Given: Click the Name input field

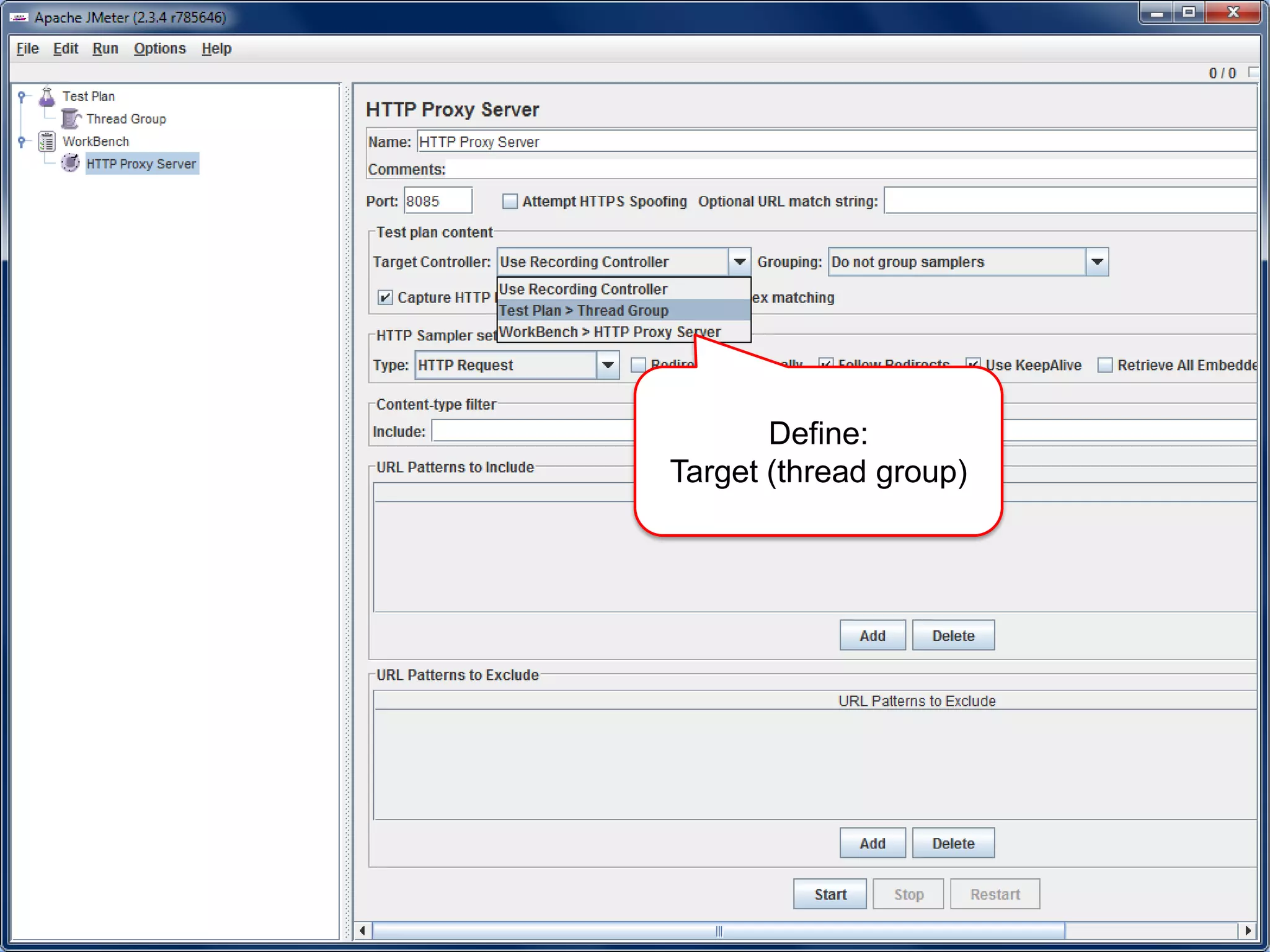Looking at the screenshot, I should [837, 142].
